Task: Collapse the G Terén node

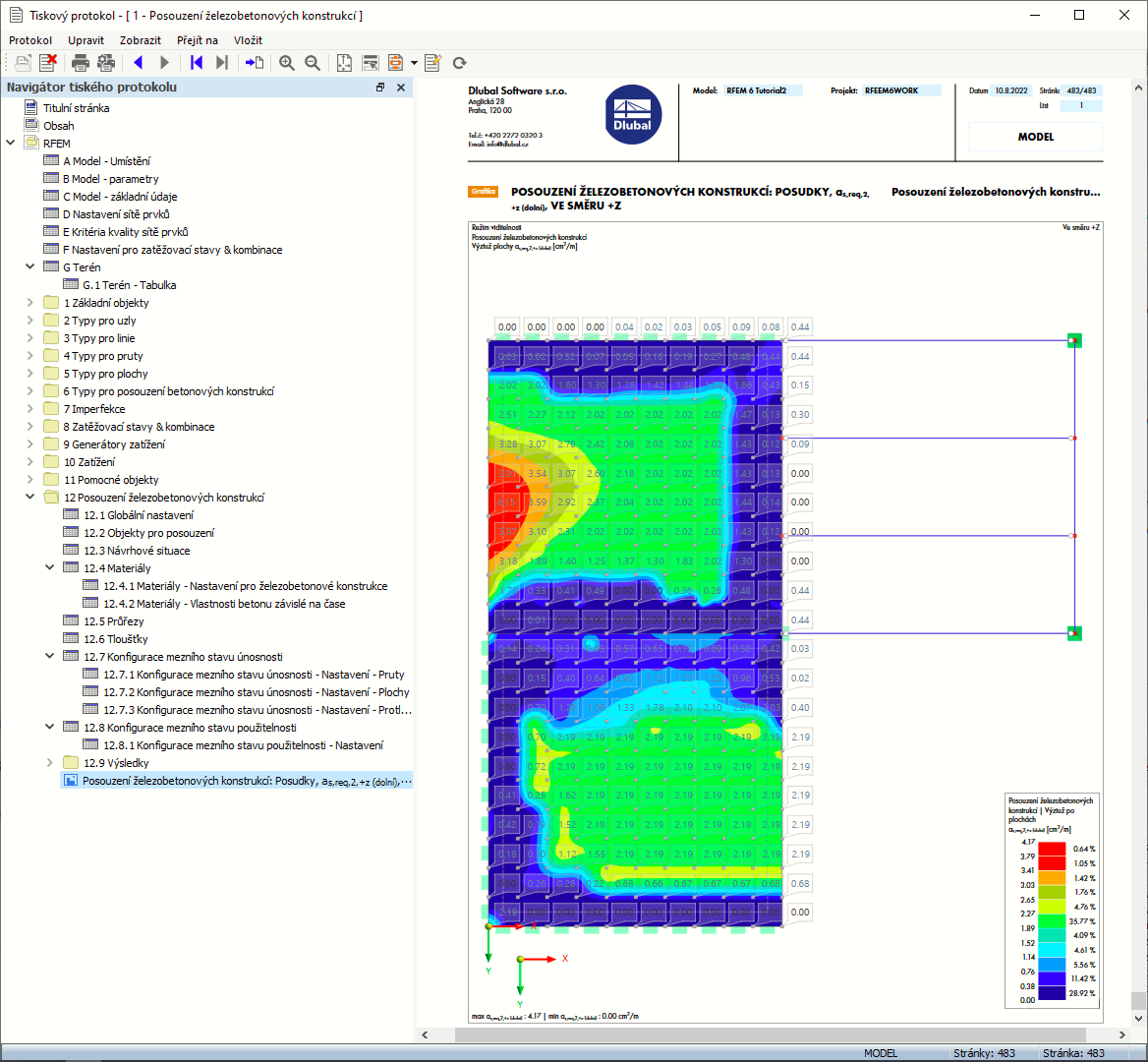Action: (x=30, y=266)
